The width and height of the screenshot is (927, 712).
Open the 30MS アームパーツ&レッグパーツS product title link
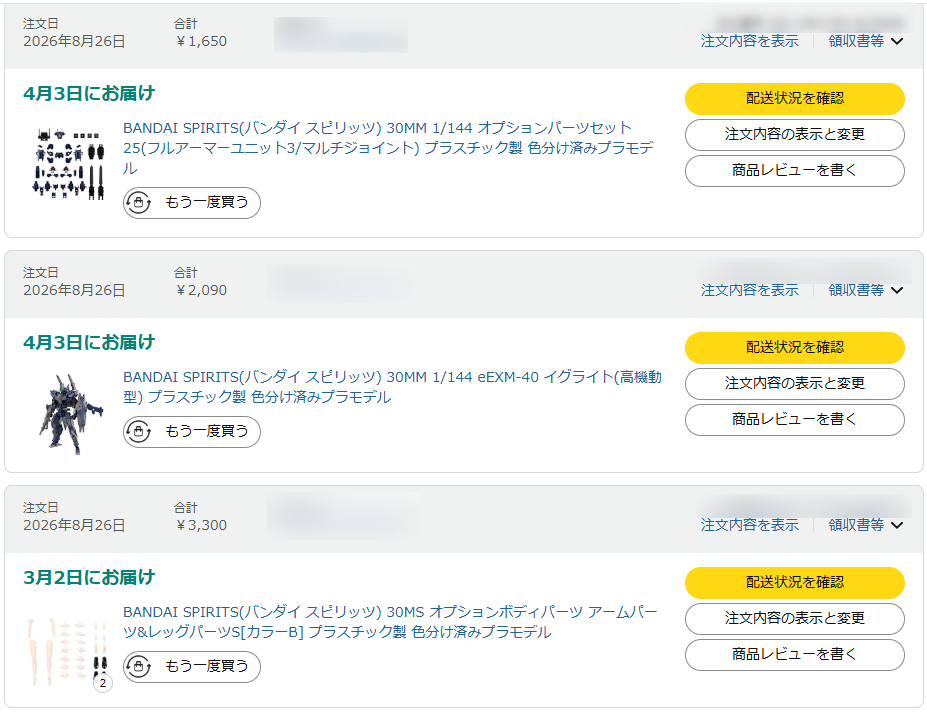pos(390,622)
